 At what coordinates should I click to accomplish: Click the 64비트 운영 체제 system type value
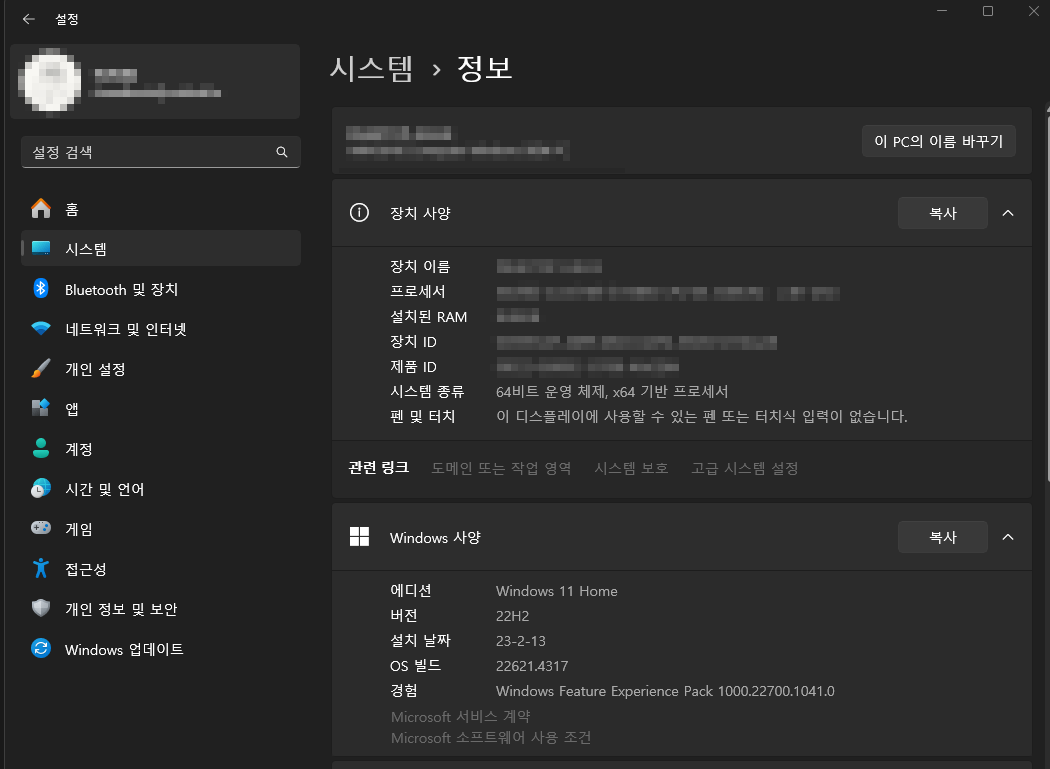coord(611,391)
